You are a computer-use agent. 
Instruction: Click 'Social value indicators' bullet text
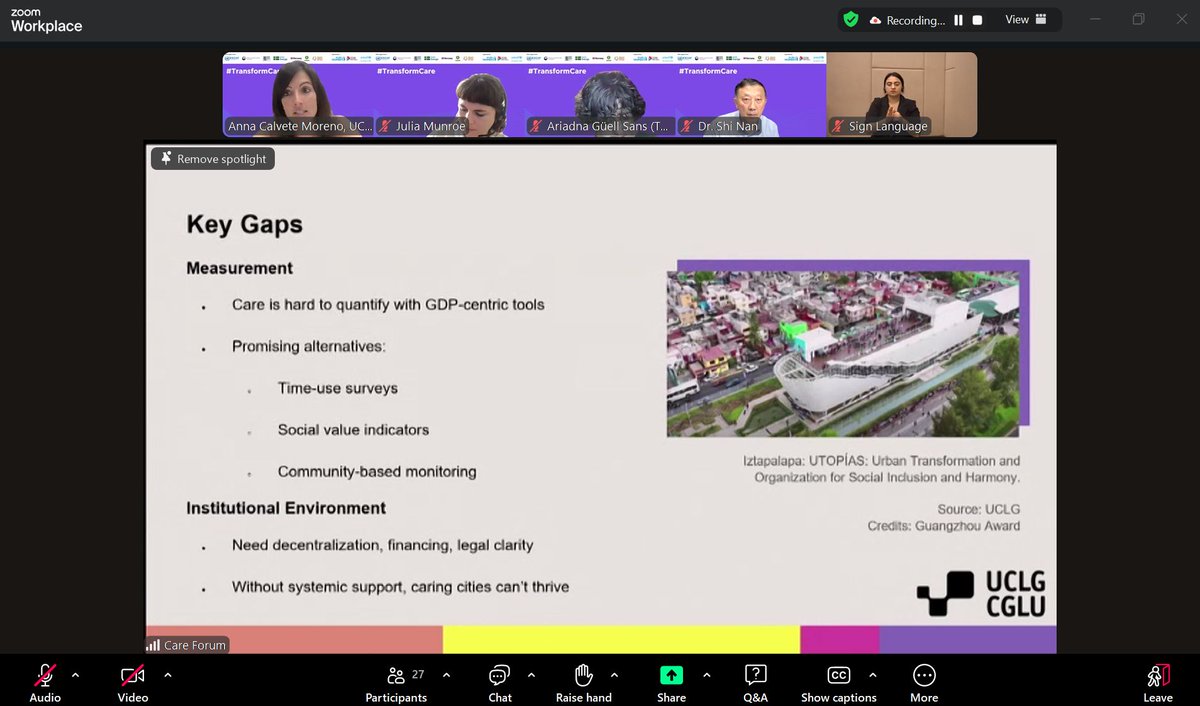[353, 430]
